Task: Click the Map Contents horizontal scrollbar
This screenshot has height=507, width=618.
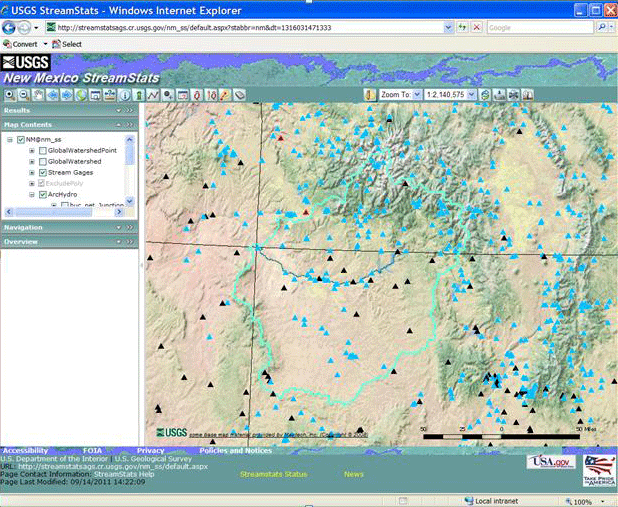Action: point(63,212)
